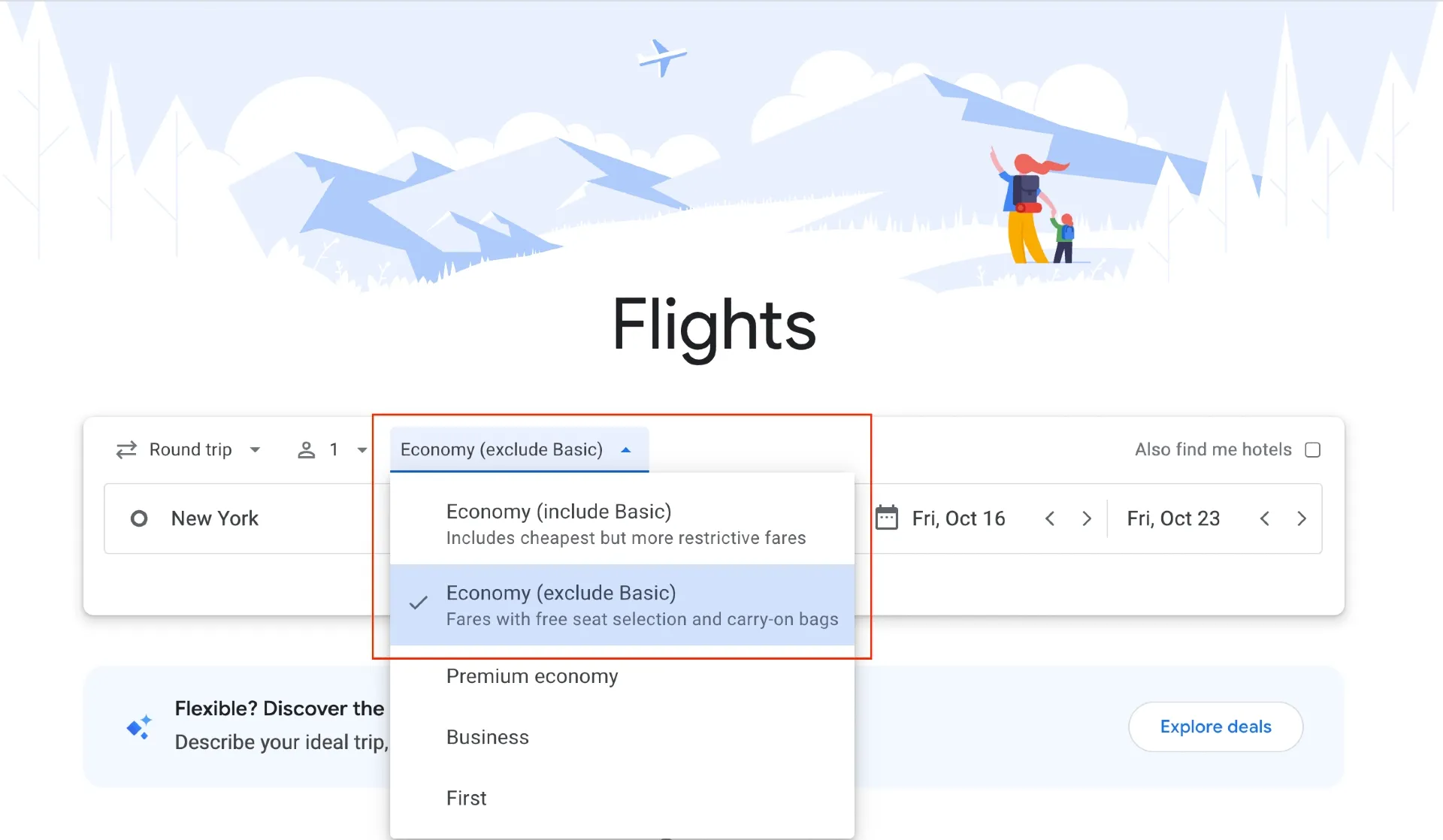Click next-day chevron for Fri, Oct 16
The width and height of the screenshot is (1443, 840).
tap(1087, 518)
